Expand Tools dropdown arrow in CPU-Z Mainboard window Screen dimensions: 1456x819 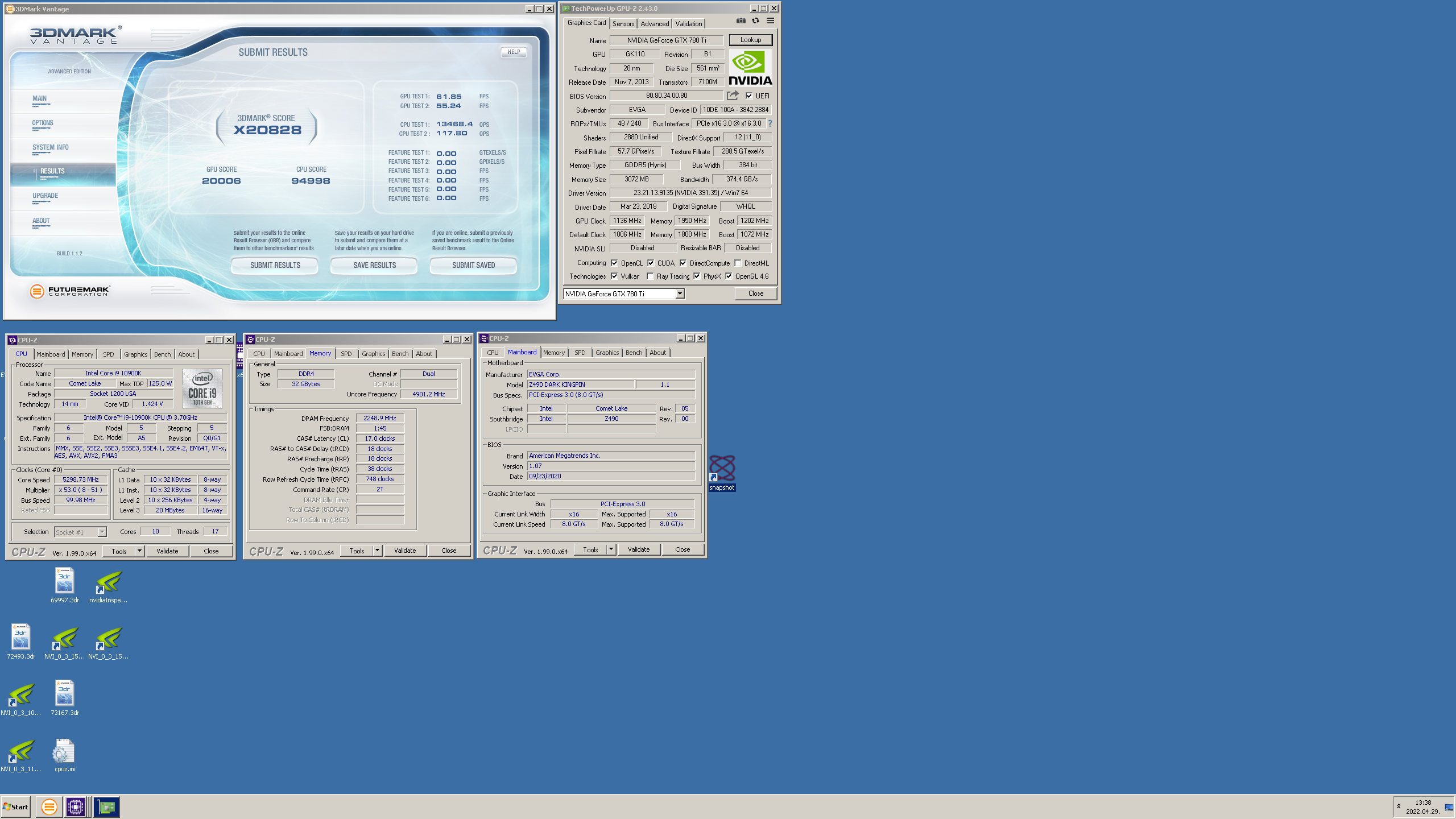611,549
